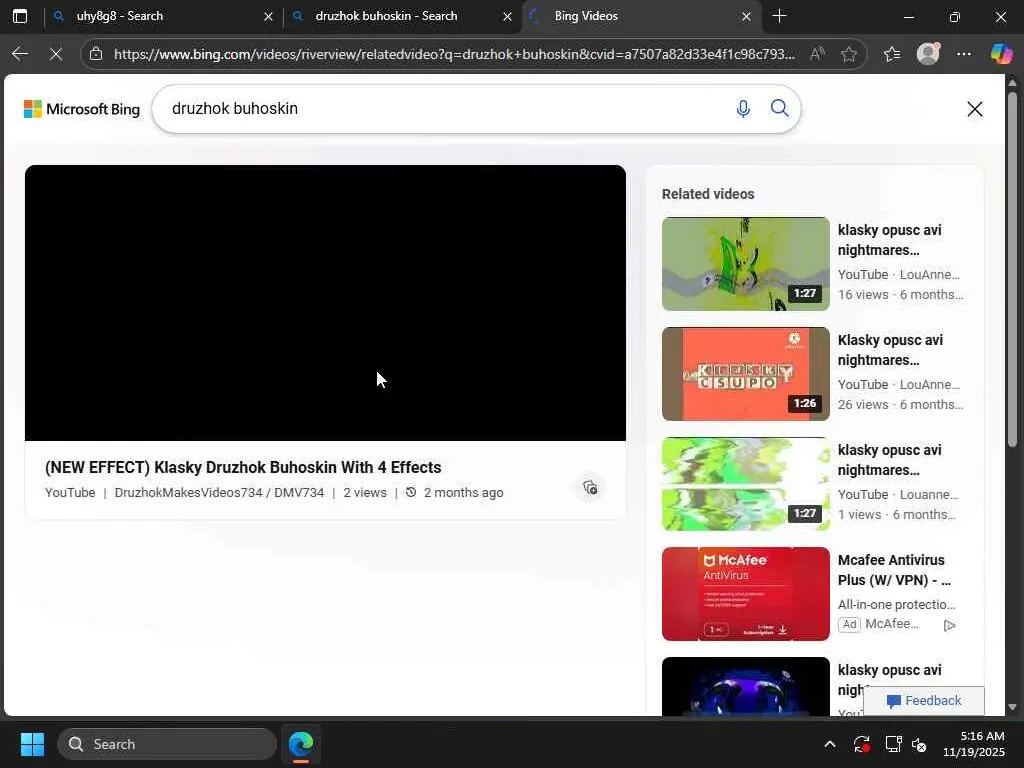Close the uhy8g8 - Search tab
Screen dimensions: 1024x768
[268, 16]
